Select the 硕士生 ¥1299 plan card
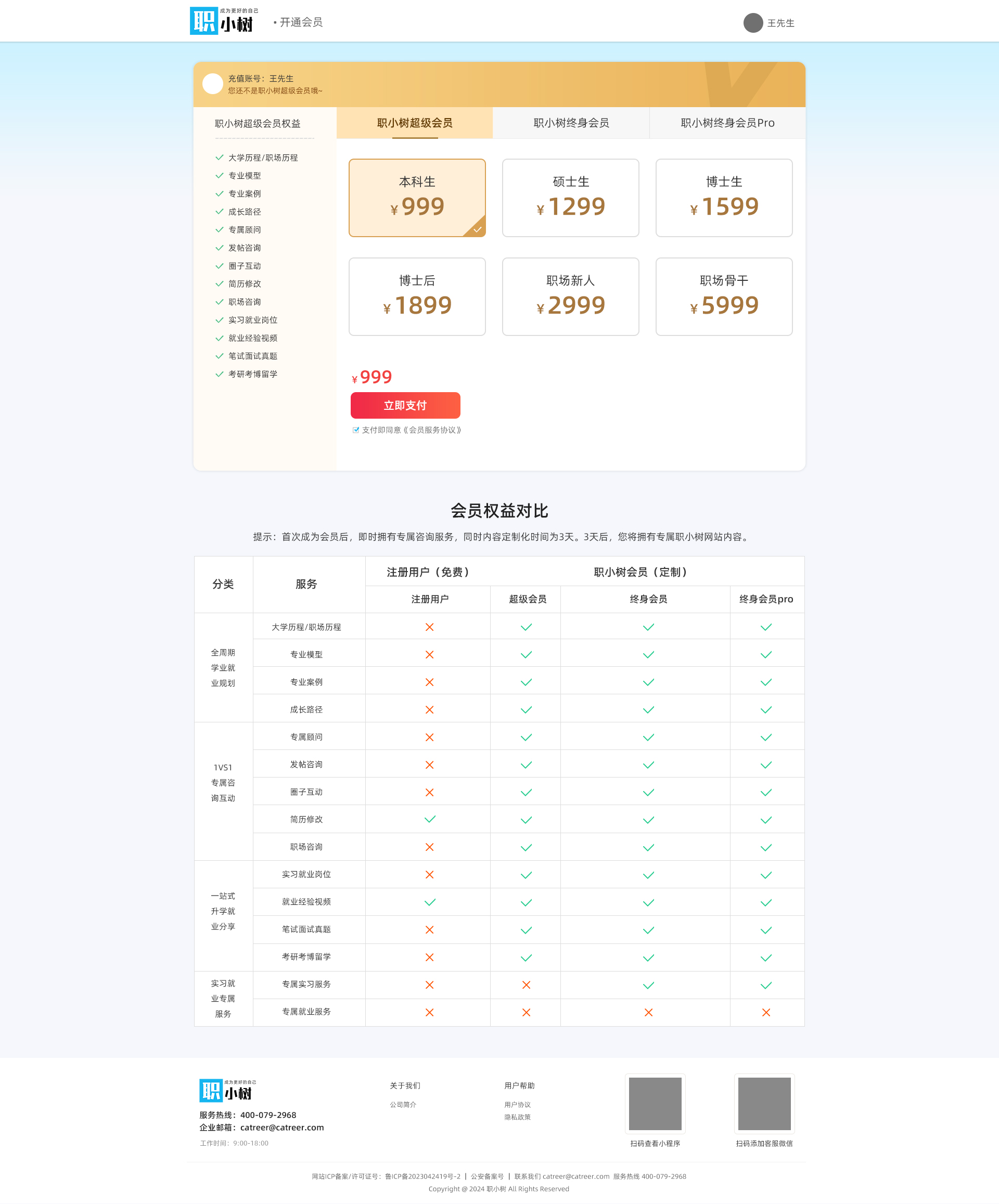 [x=571, y=198]
